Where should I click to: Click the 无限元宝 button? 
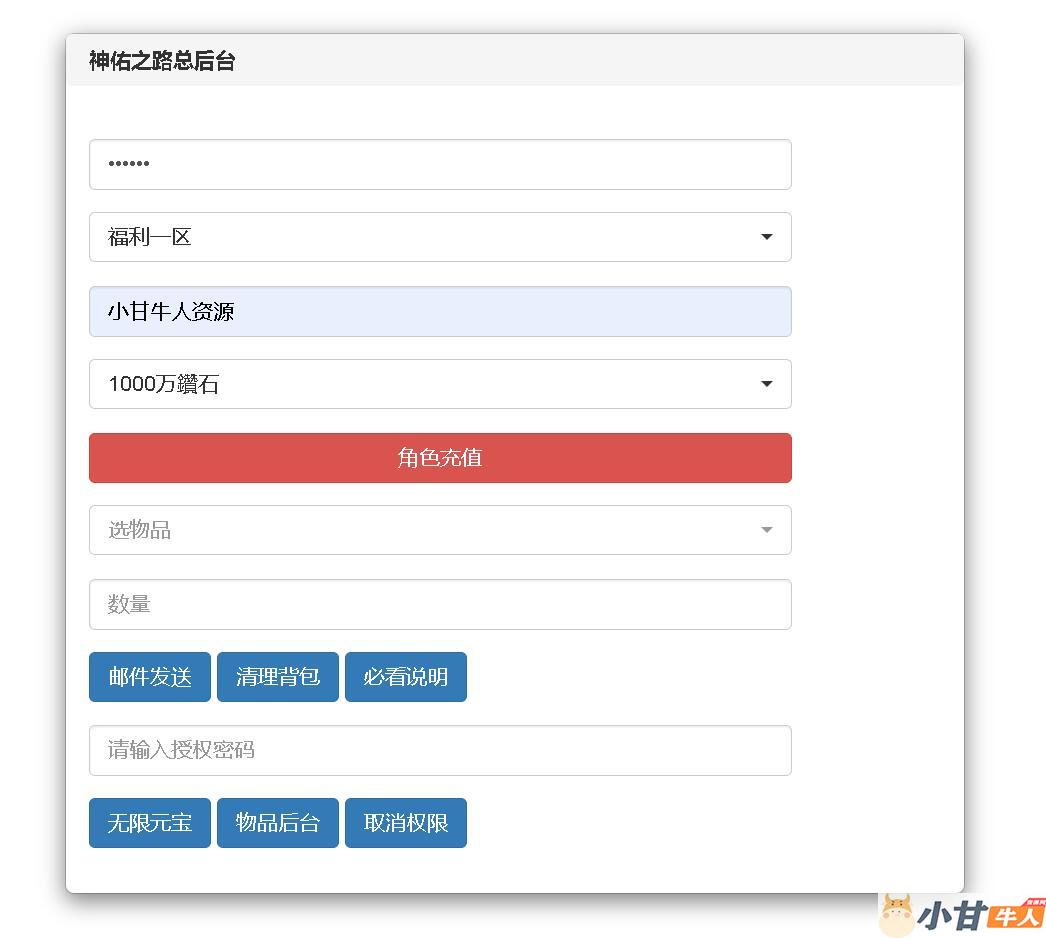point(150,823)
